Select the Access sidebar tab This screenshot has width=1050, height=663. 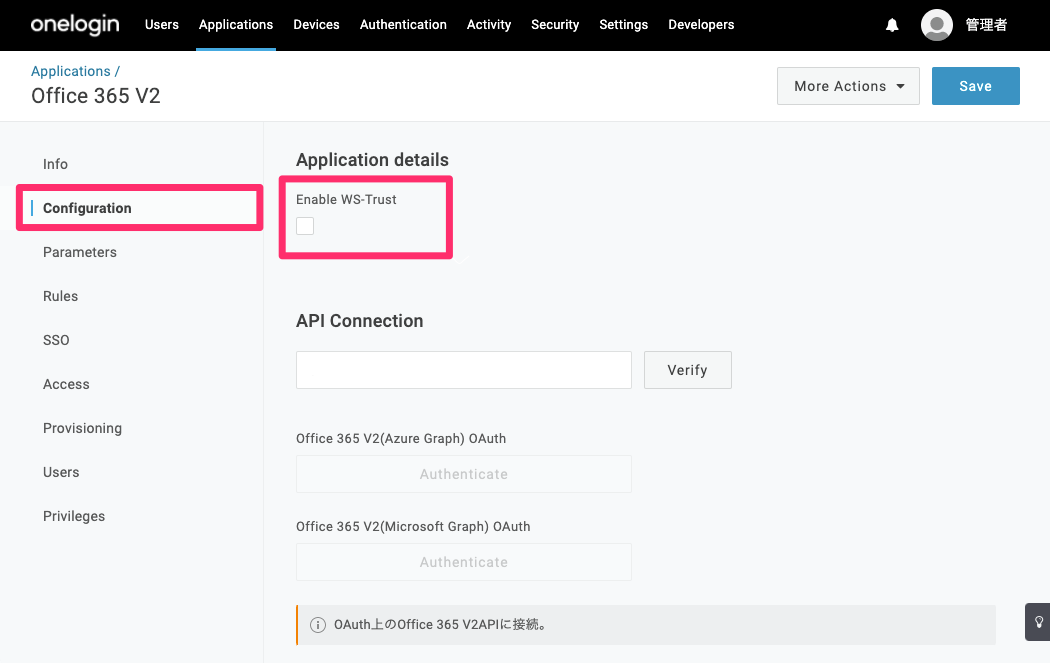point(66,384)
